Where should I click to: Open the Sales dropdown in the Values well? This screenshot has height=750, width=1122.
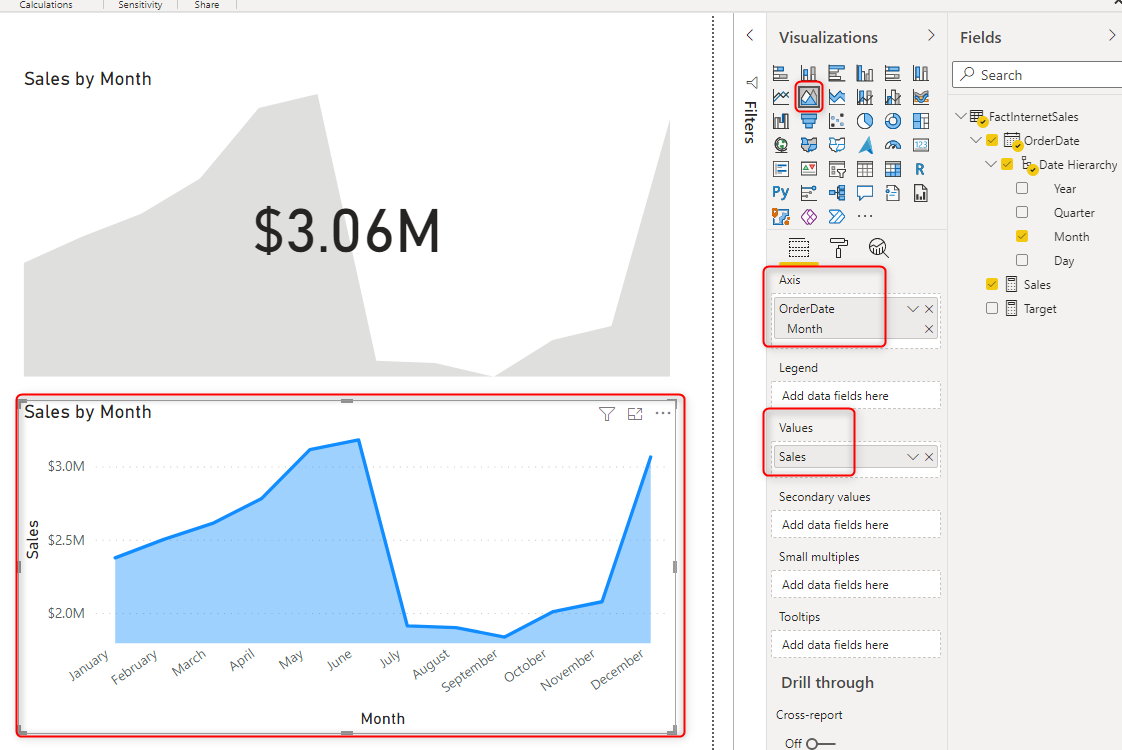tap(911, 457)
